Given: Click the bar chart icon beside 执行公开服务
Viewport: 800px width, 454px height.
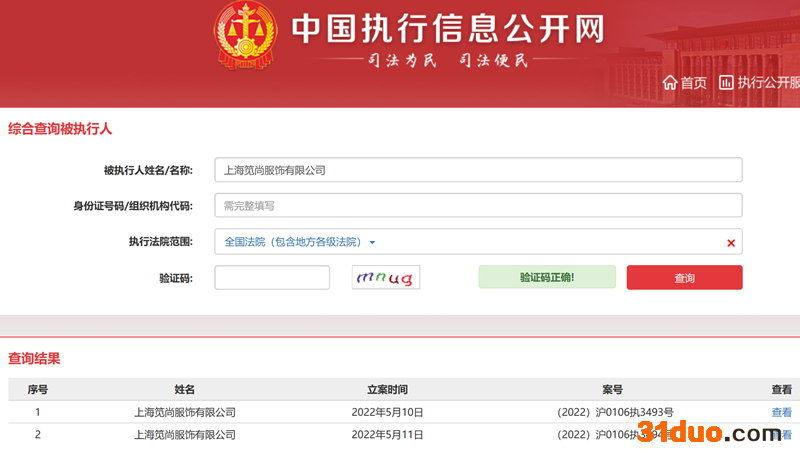Looking at the screenshot, I should click(x=726, y=82).
